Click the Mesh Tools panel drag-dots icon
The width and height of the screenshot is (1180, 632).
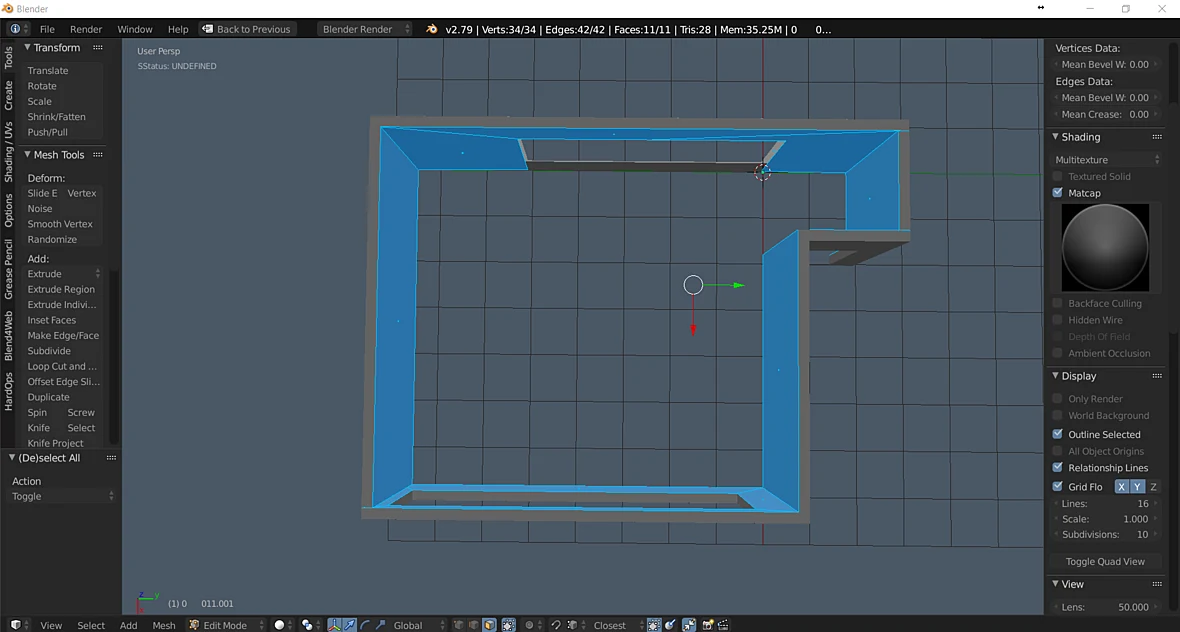(98, 154)
